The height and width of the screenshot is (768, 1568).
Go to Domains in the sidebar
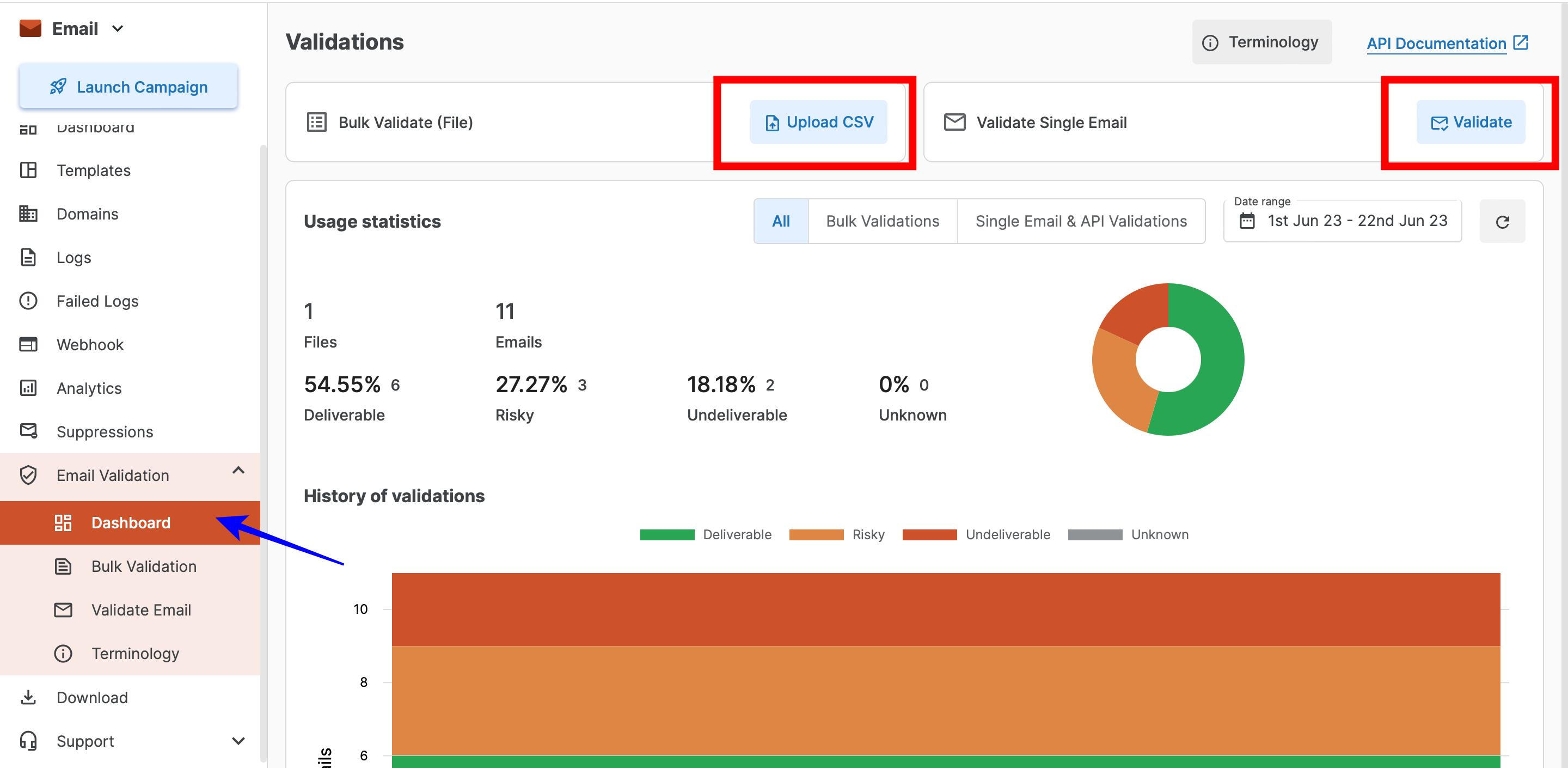click(x=130, y=214)
